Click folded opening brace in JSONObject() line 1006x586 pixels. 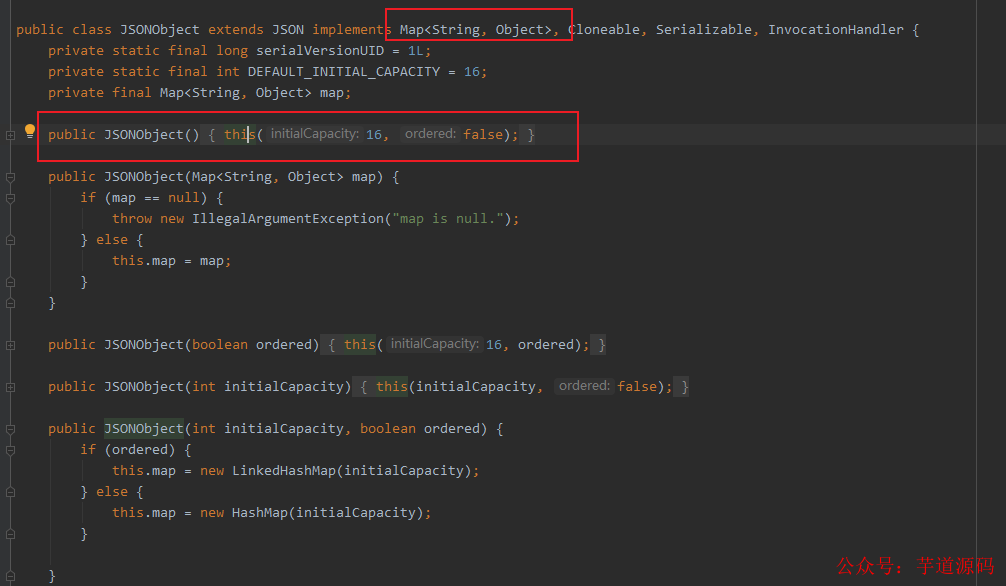tap(211, 135)
